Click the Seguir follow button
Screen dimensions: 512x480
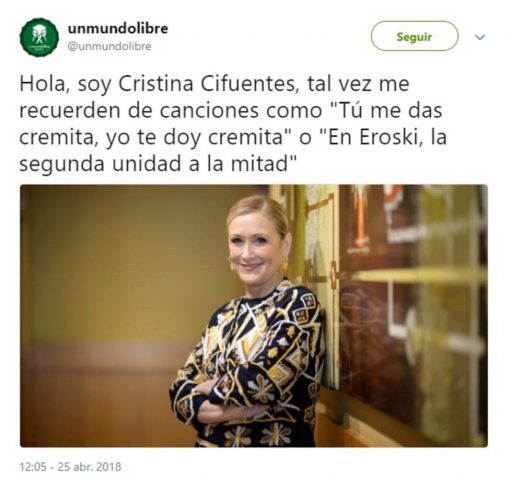(x=414, y=36)
